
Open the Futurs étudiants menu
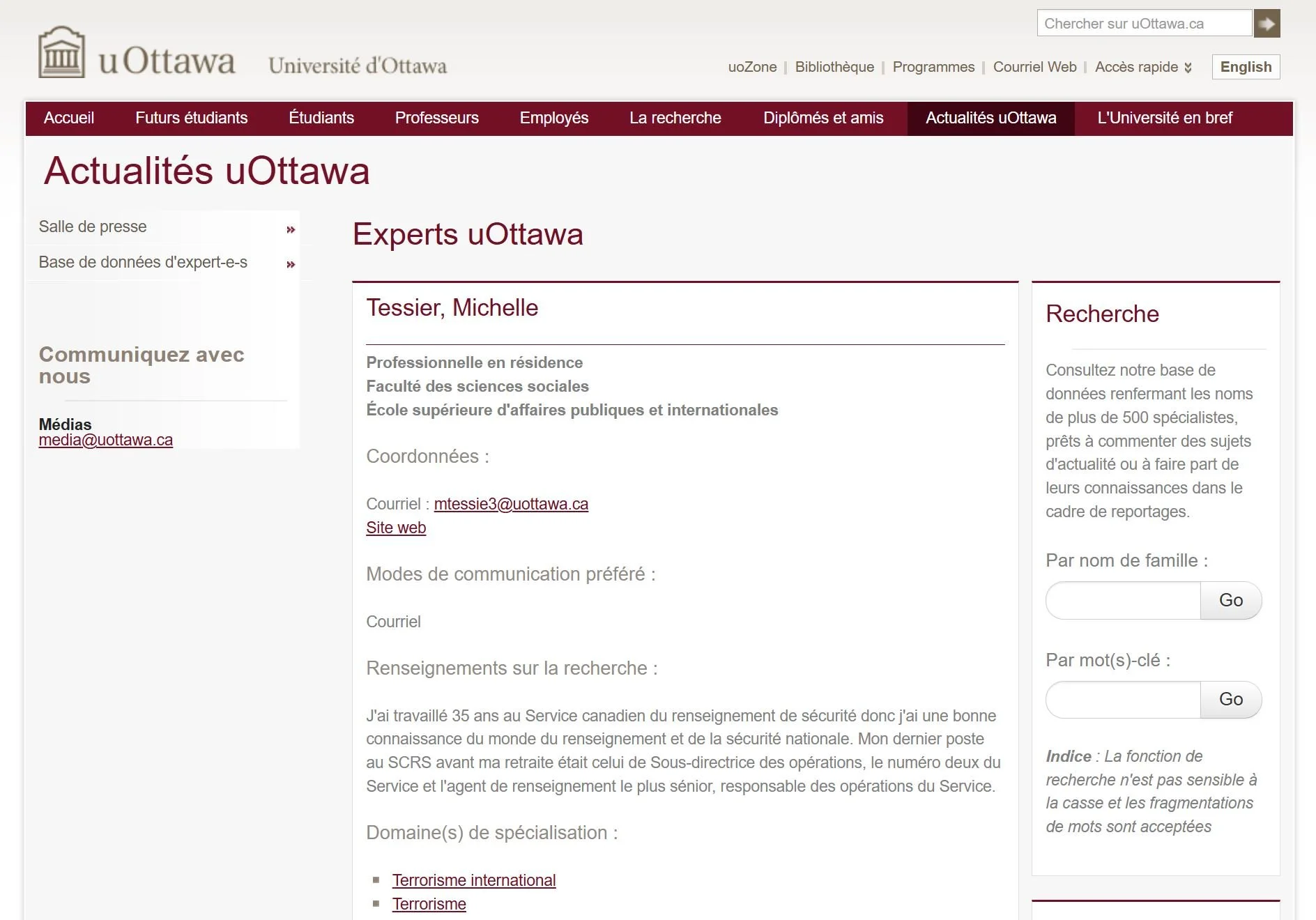pyautogui.click(x=192, y=118)
